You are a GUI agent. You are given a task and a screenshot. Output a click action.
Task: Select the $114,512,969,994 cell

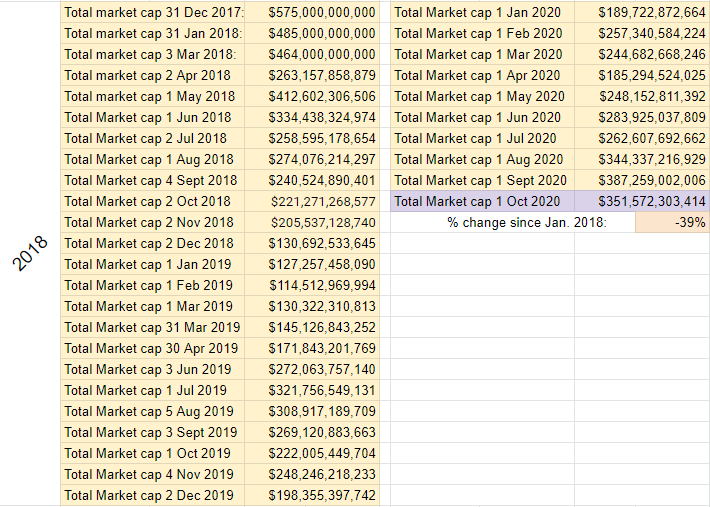click(x=312, y=285)
